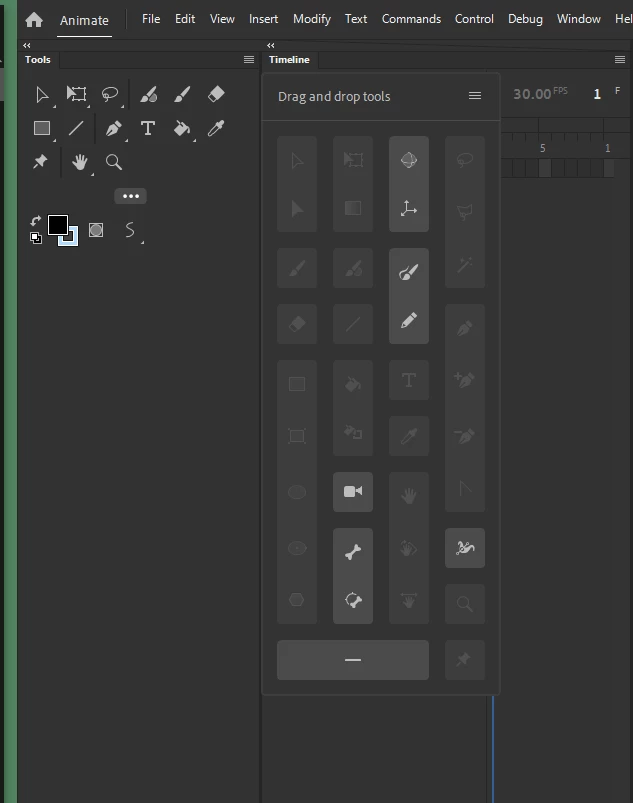Switch to the Animate workspace tab
The width and height of the screenshot is (633, 803).
click(84, 20)
